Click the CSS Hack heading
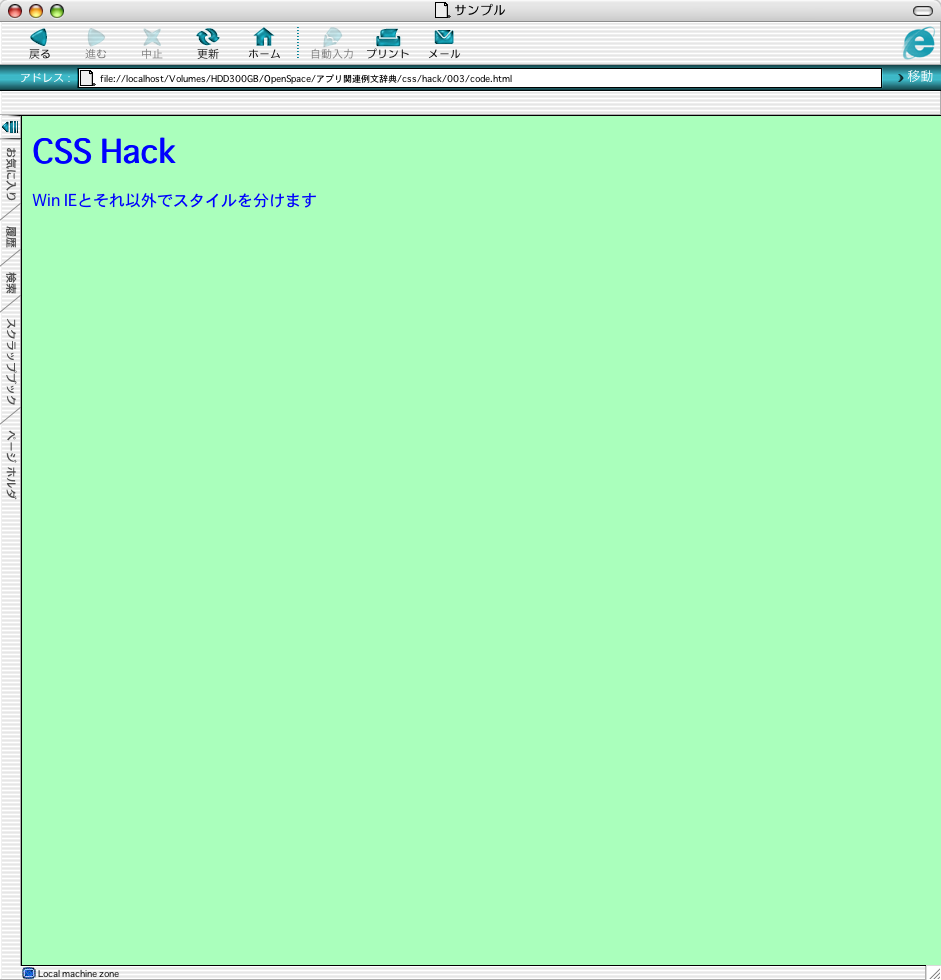This screenshot has height=980, width=941. coord(104,151)
